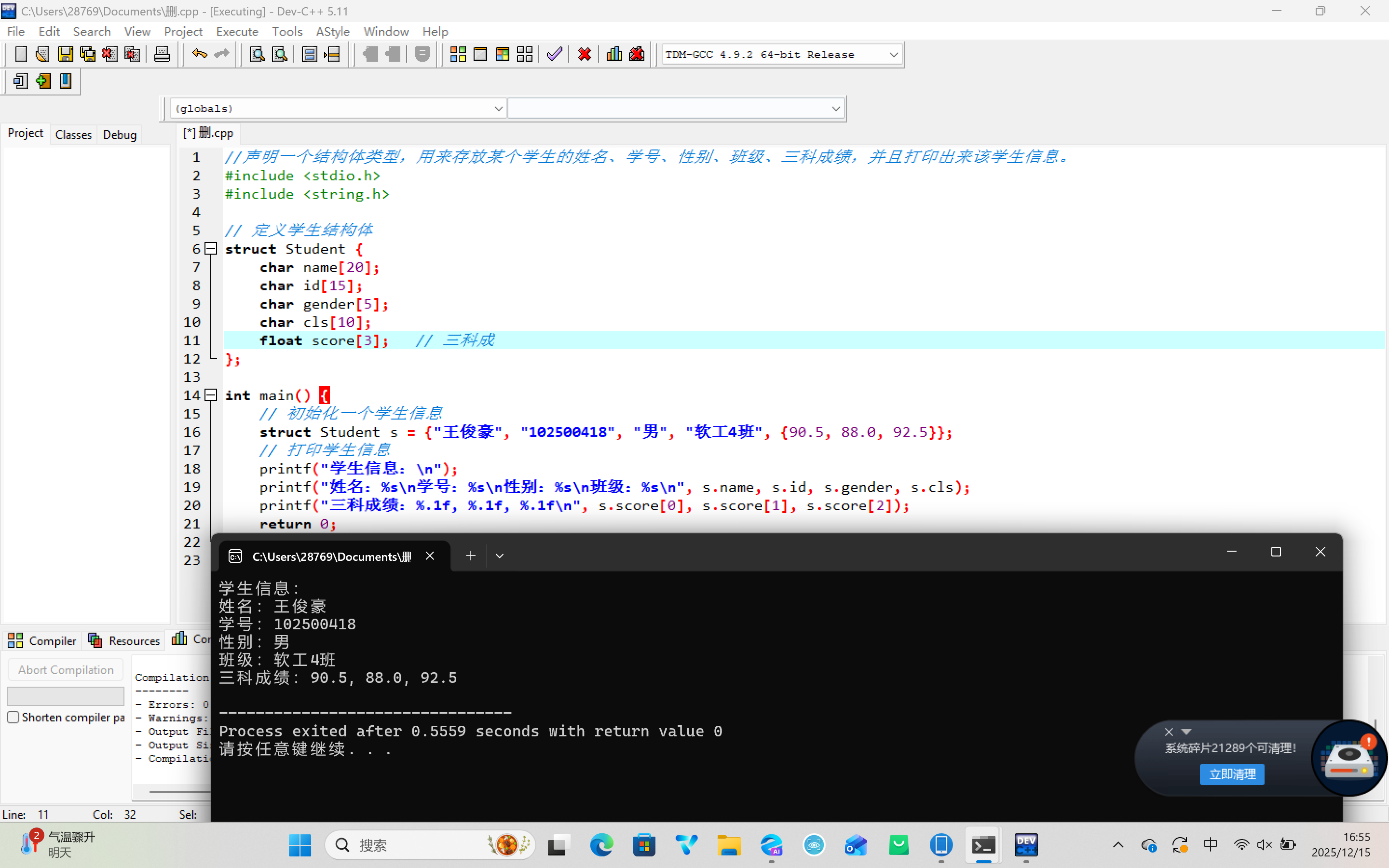The height and width of the screenshot is (868, 1389).
Task: Click the bar chart Profile Analysis icon
Action: (x=613, y=54)
